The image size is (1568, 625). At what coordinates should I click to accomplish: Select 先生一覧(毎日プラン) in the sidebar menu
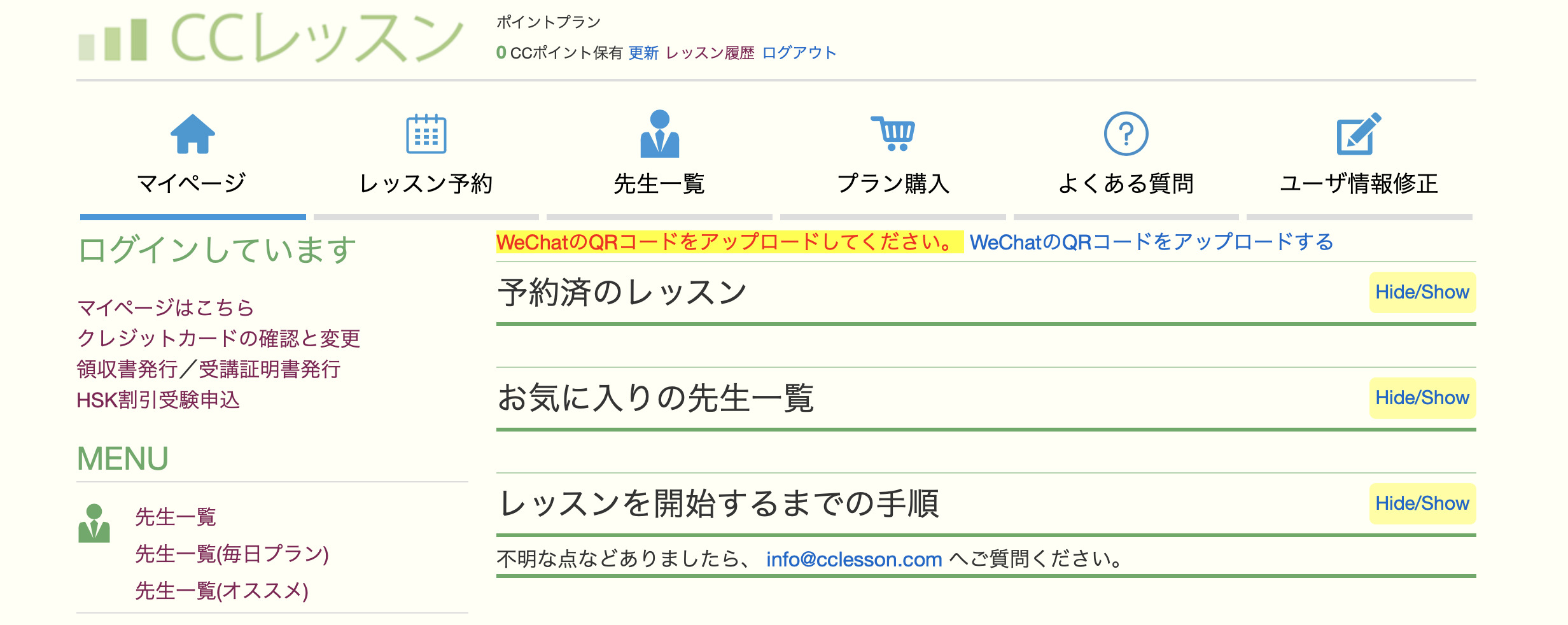tap(232, 554)
